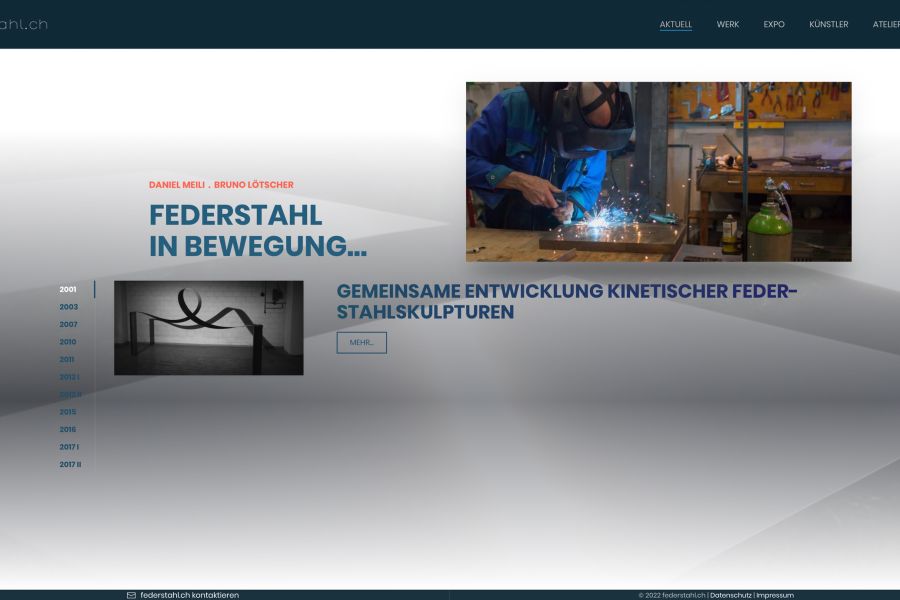Click the © 2022 federstahl.ch text

672,595
